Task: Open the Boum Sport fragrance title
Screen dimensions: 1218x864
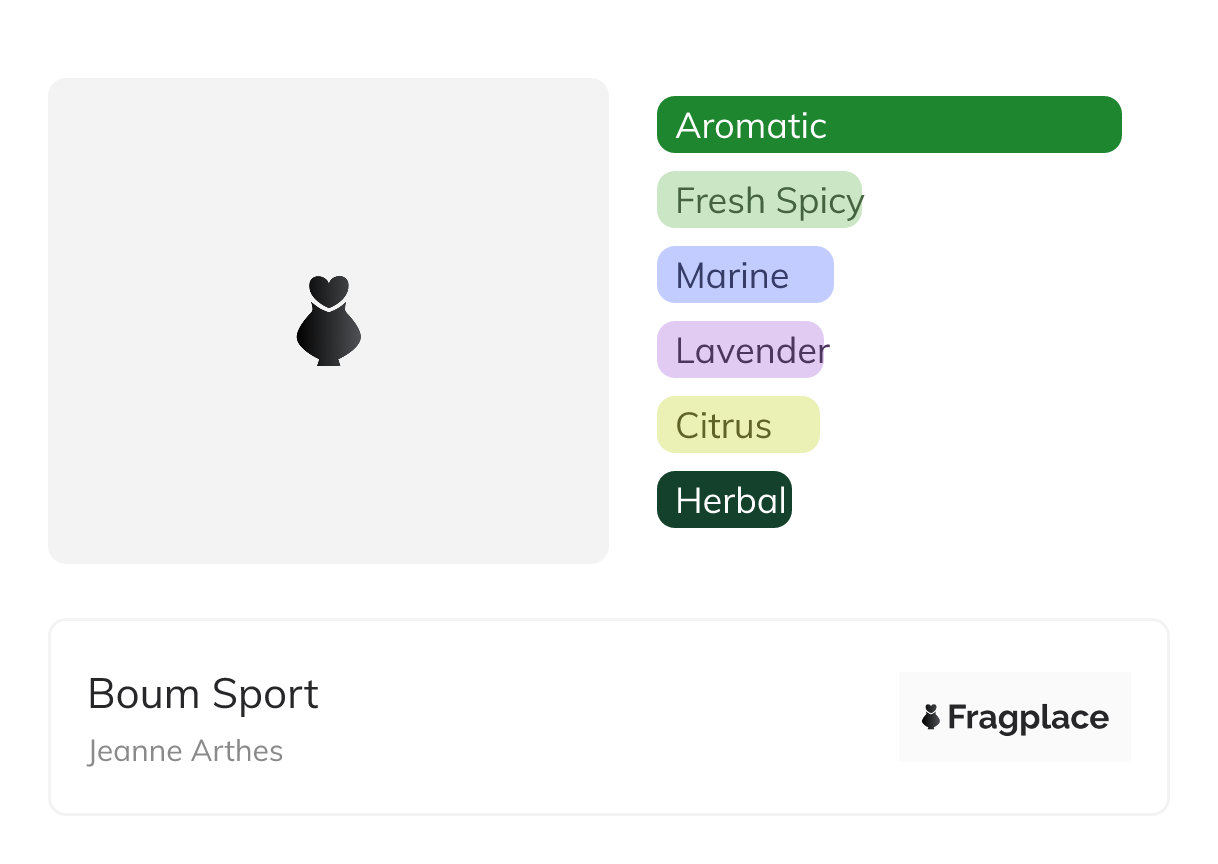Action: [203, 694]
